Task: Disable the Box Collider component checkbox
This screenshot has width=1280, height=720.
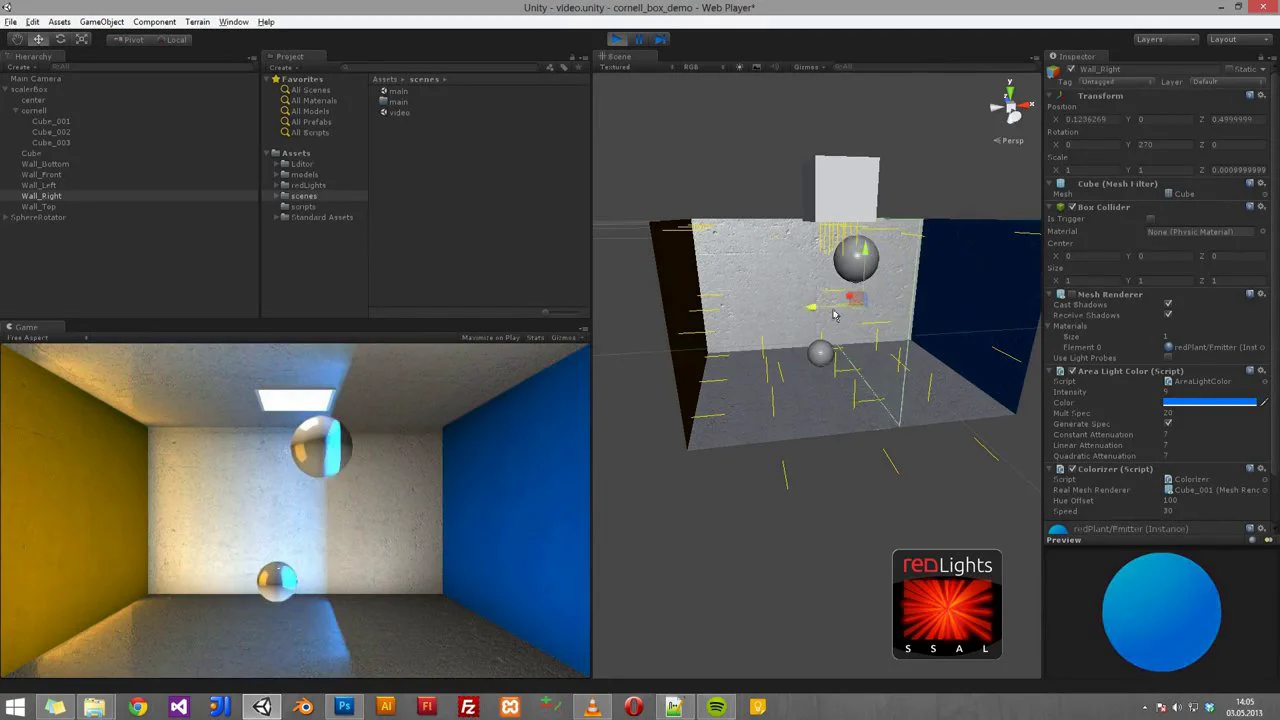Action: point(1072,207)
